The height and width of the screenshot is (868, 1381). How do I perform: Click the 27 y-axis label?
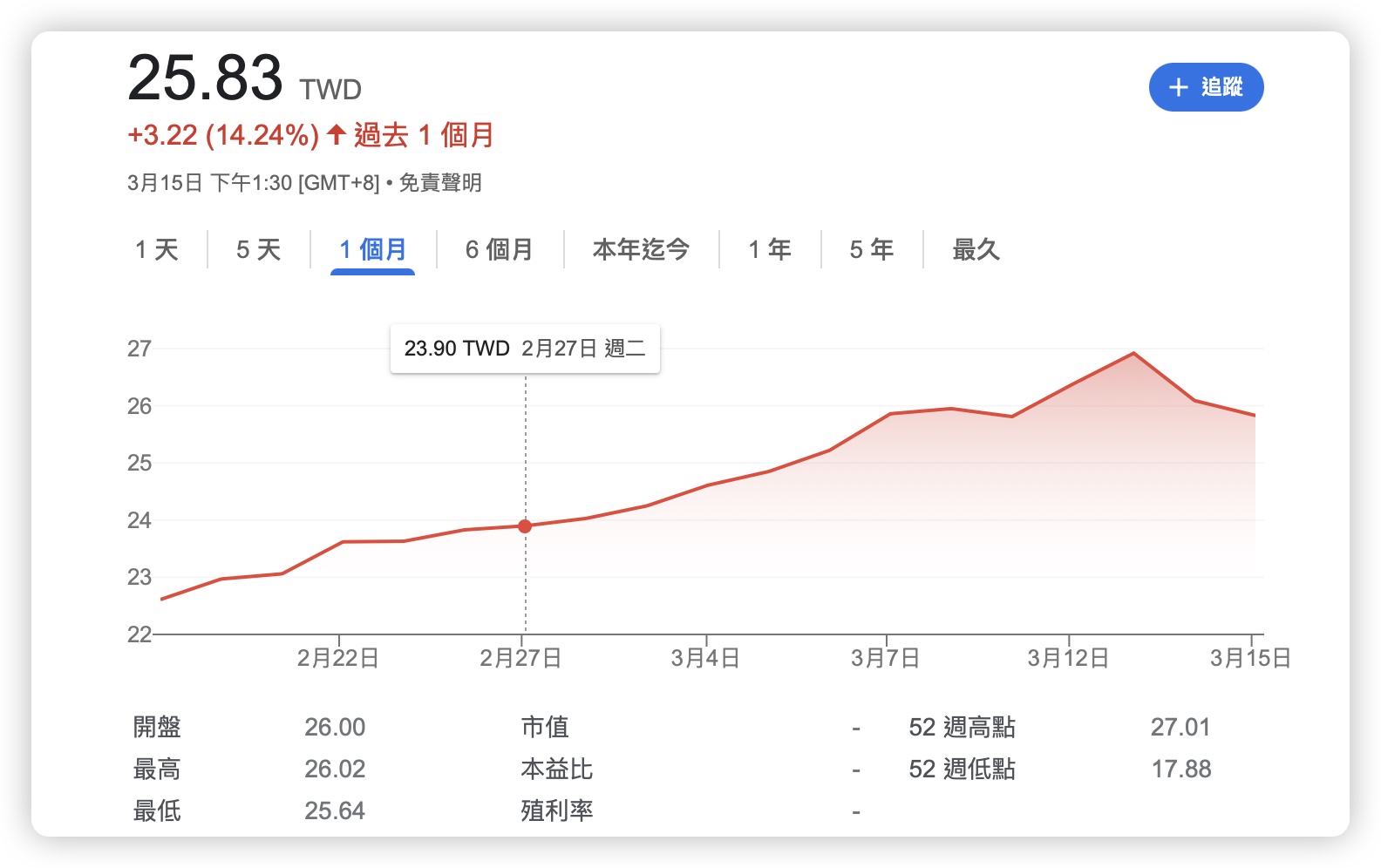[139, 349]
